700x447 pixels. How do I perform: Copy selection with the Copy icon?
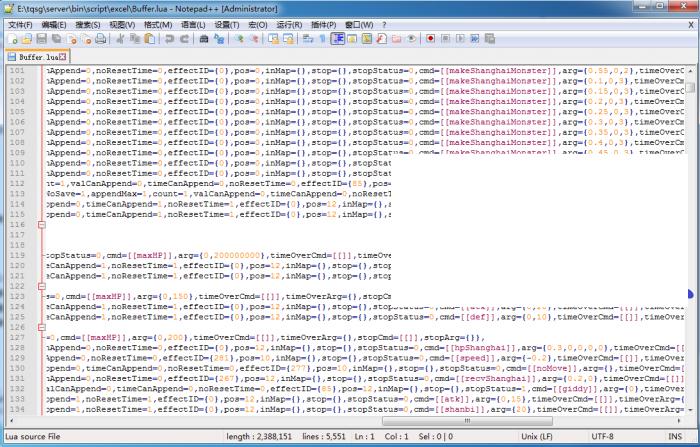coord(135,39)
